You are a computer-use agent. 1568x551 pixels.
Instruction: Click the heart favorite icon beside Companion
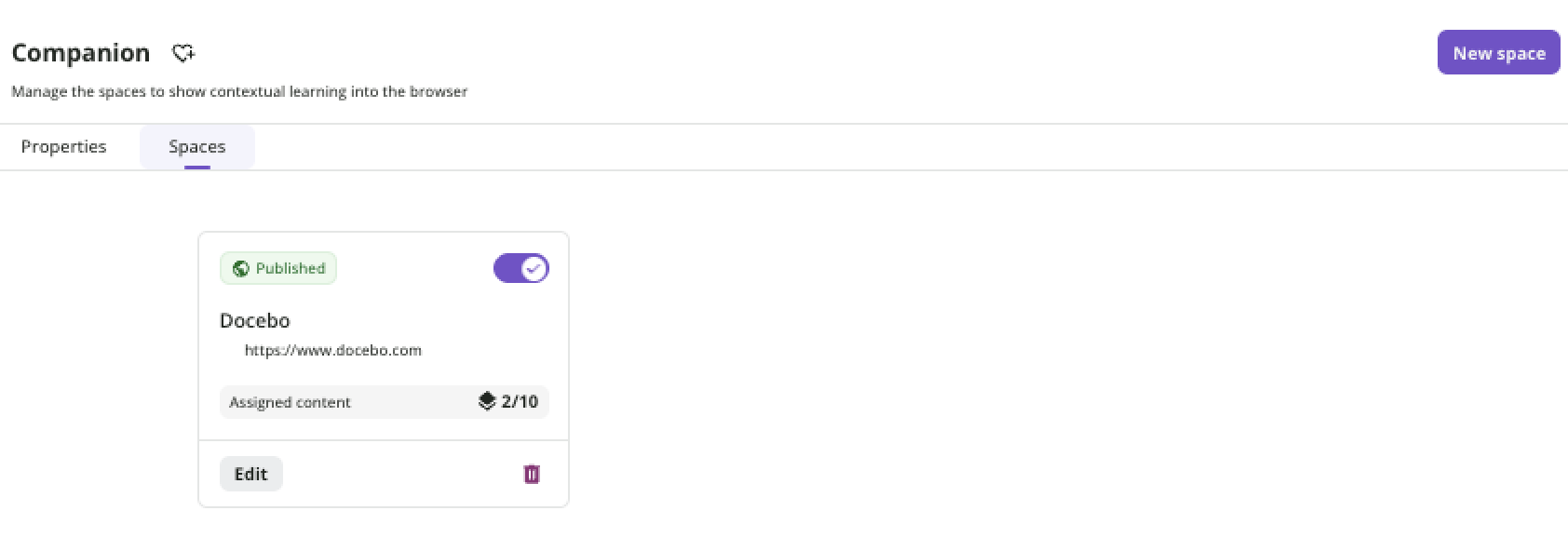[183, 53]
